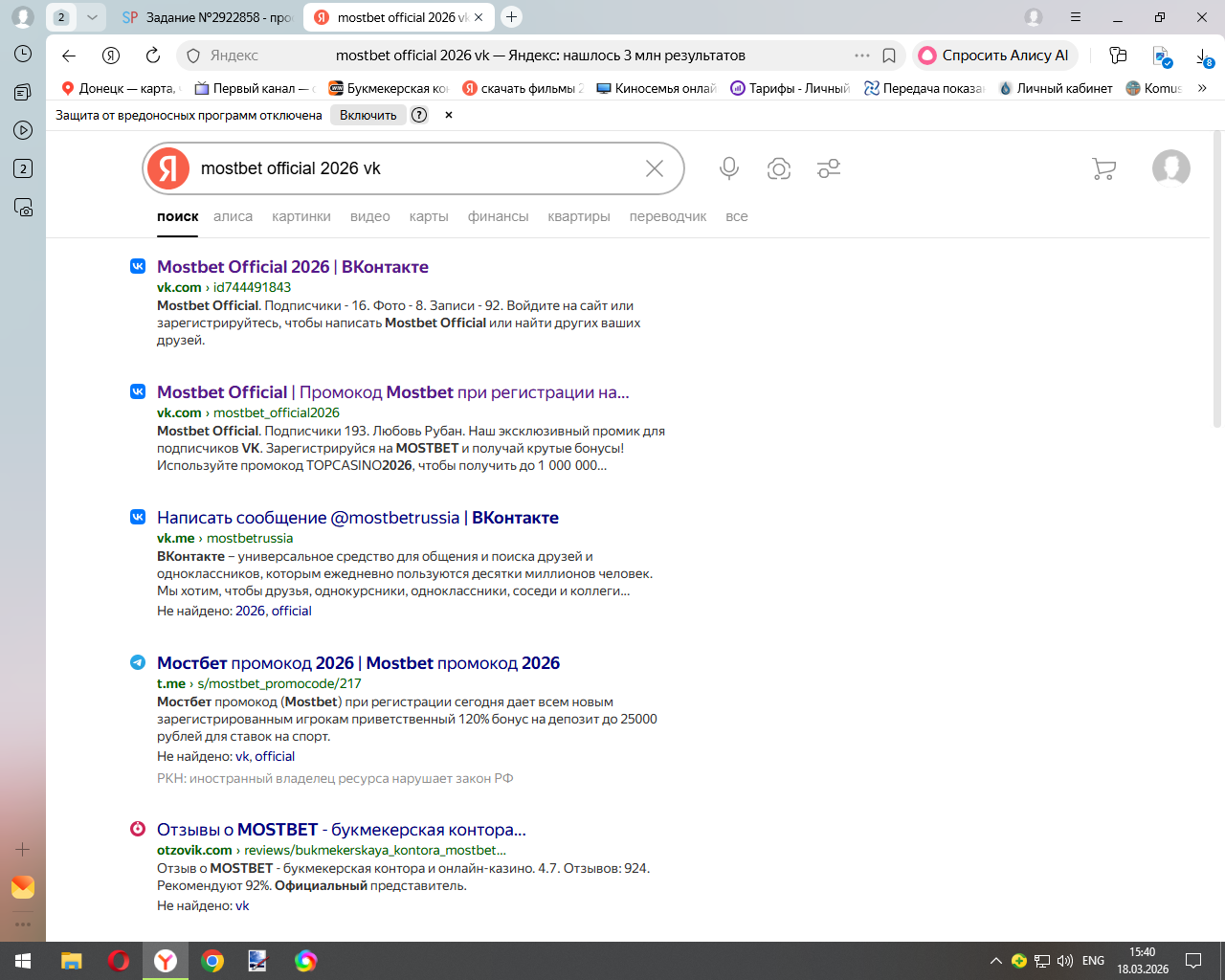Open the Киносемья онлайн bookmark
Image resolution: width=1225 pixels, height=980 pixels.
pyautogui.click(x=657, y=88)
